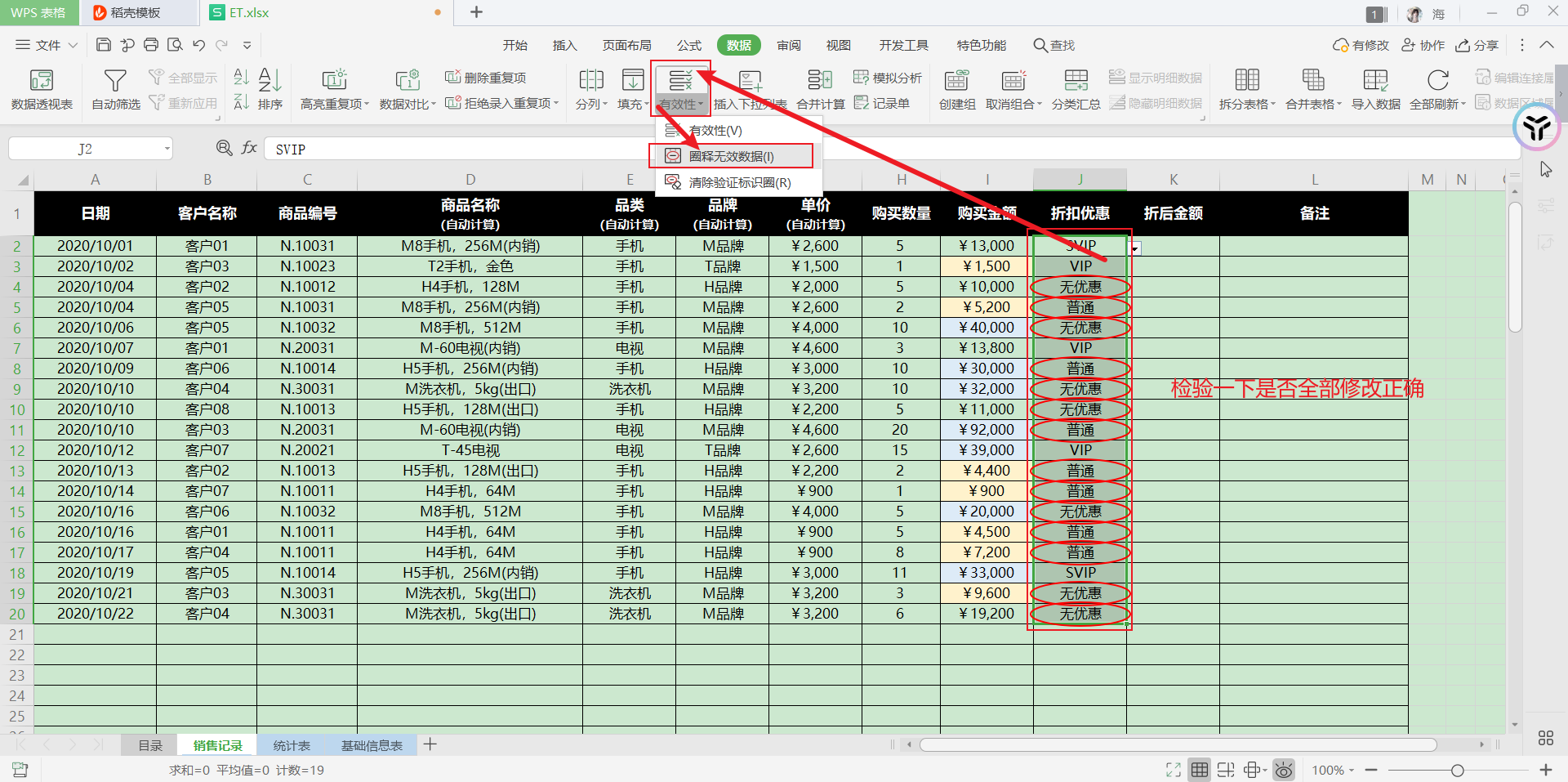Screen dimensions: 1568x782
Task: Open 数据对比 data compare tool
Action: click(x=408, y=90)
